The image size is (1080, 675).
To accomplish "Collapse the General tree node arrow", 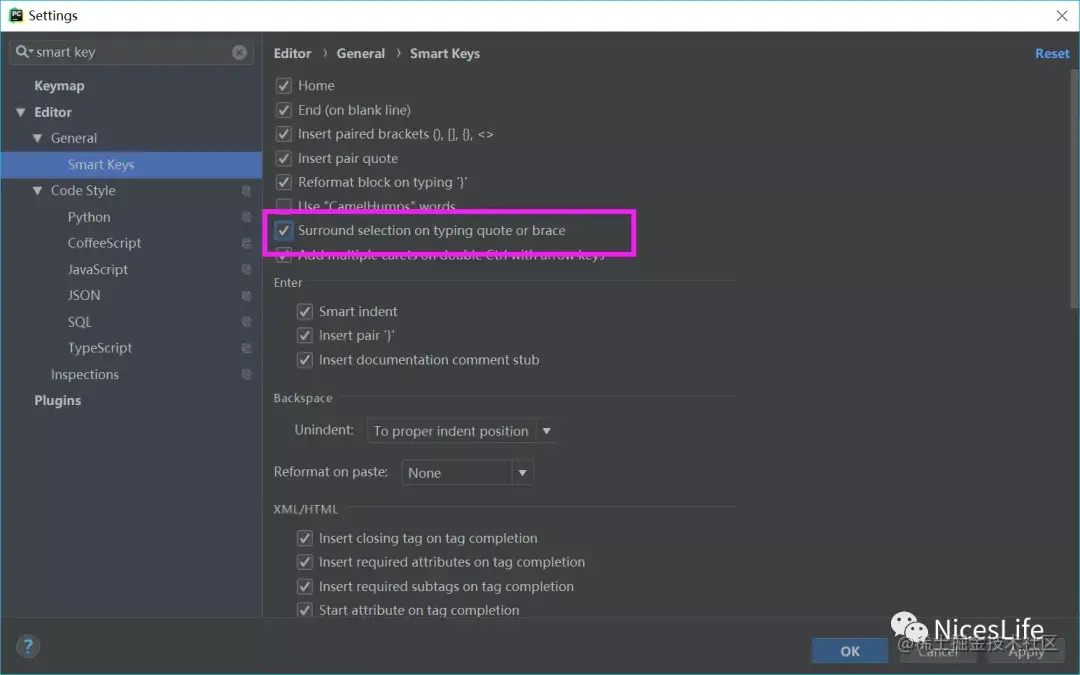I will [38, 138].
